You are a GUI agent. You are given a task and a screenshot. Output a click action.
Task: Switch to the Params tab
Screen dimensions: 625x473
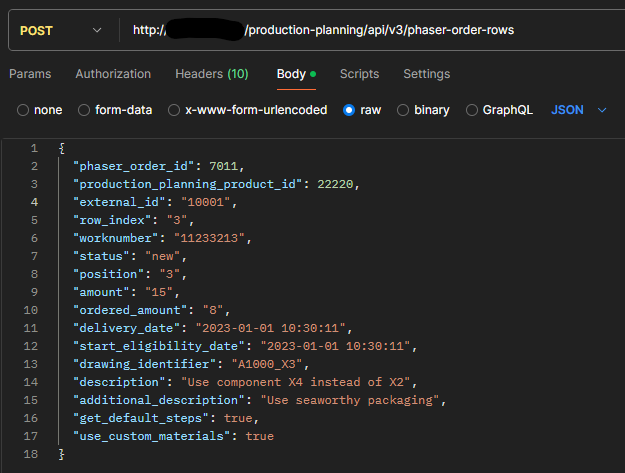tap(30, 74)
